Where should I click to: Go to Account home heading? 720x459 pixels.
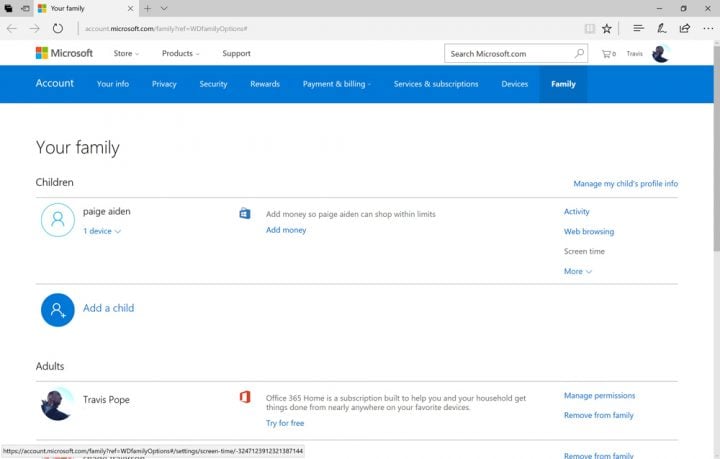(x=55, y=83)
